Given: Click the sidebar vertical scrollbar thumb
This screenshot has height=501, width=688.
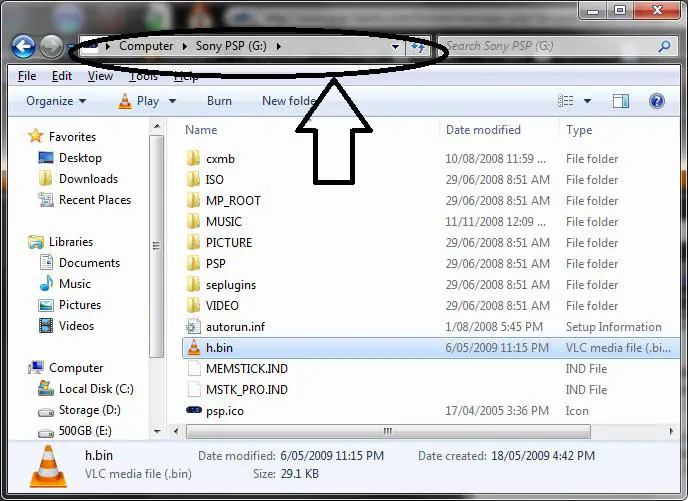Looking at the screenshot, I should click(x=156, y=246).
